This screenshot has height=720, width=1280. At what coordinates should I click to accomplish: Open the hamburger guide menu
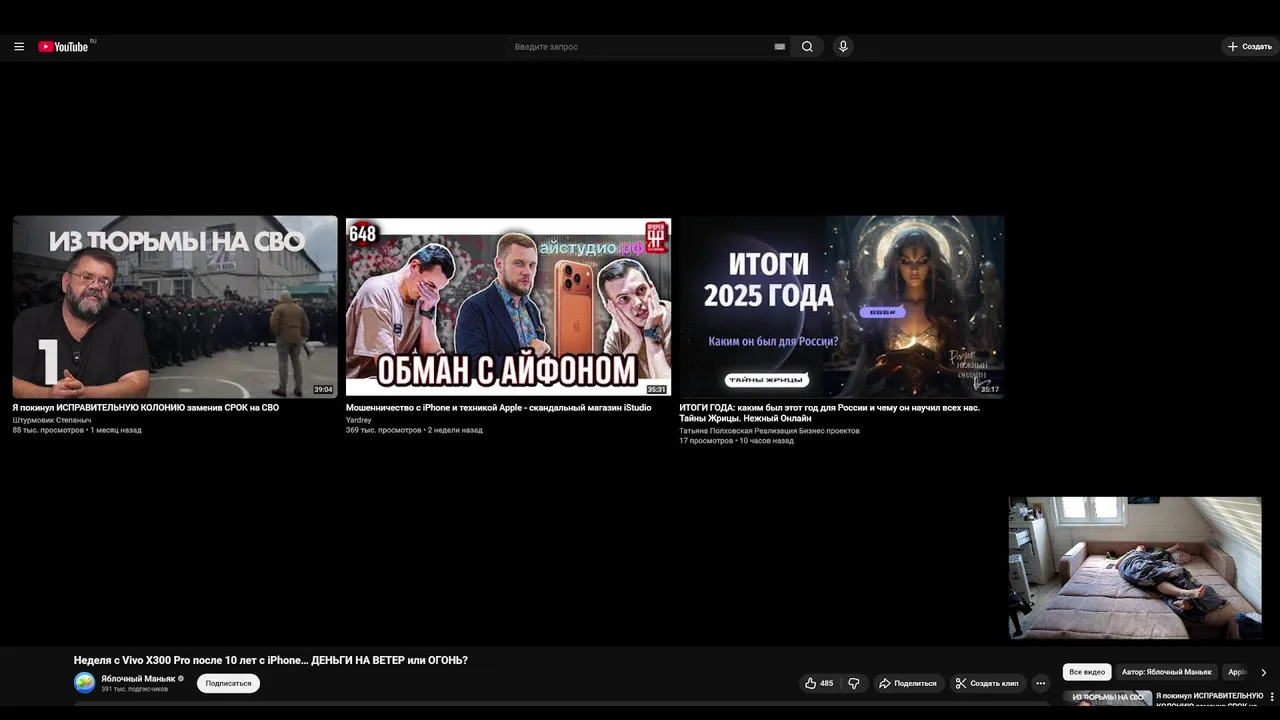tap(18, 46)
